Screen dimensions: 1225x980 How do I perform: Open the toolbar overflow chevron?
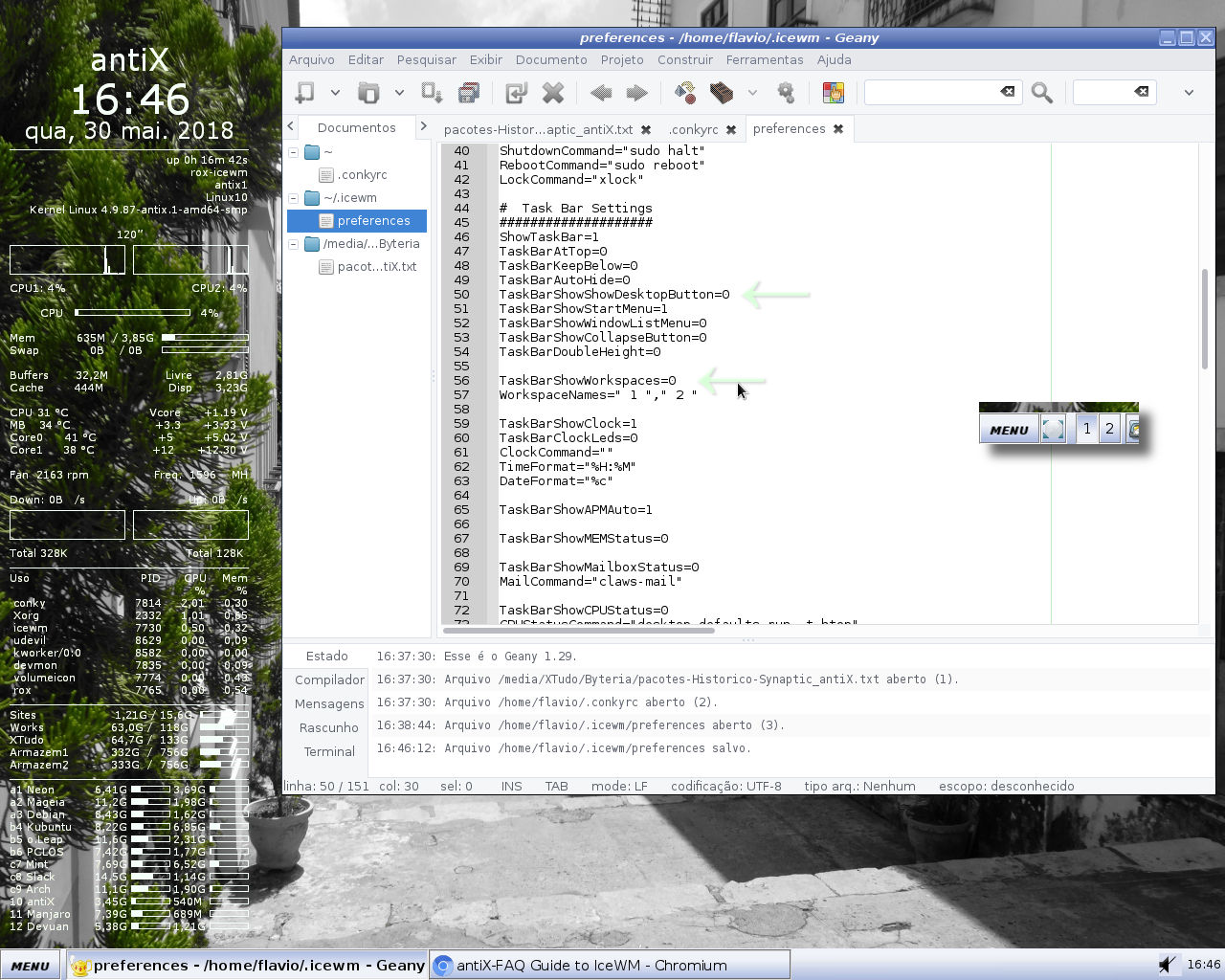(1189, 93)
